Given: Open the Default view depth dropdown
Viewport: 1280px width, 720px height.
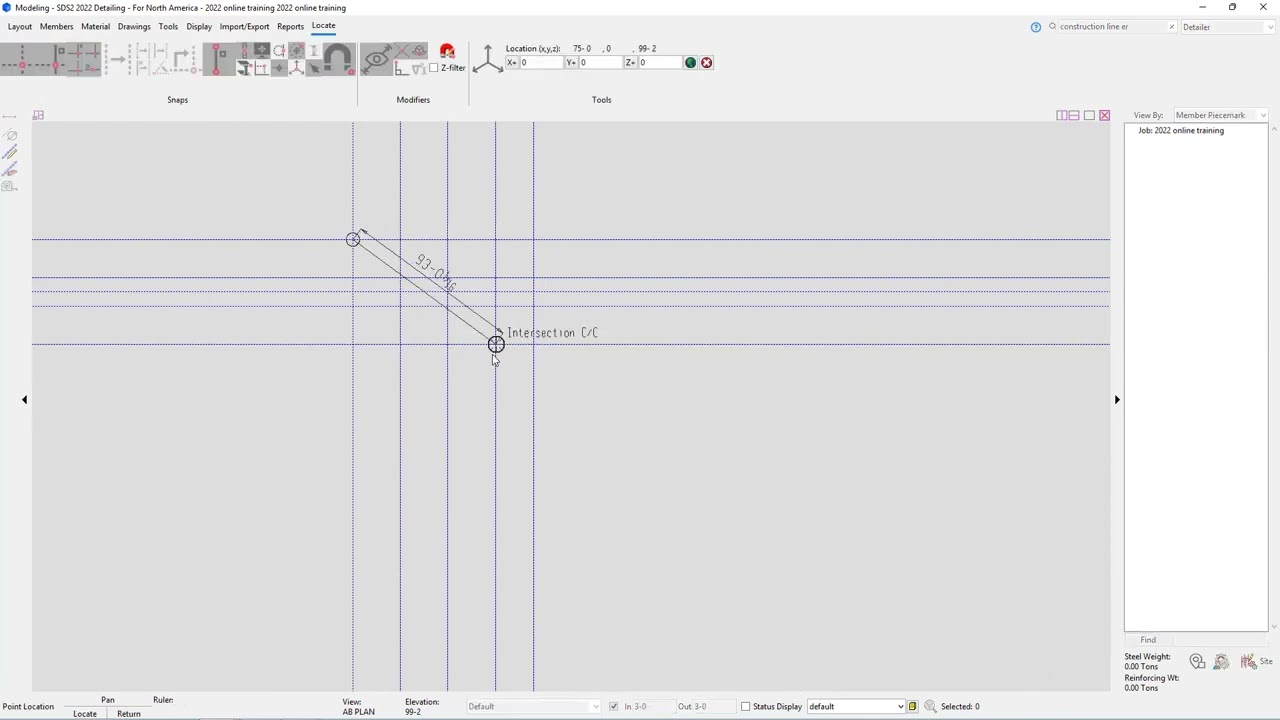Looking at the screenshot, I should pyautogui.click(x=534, y=706).
